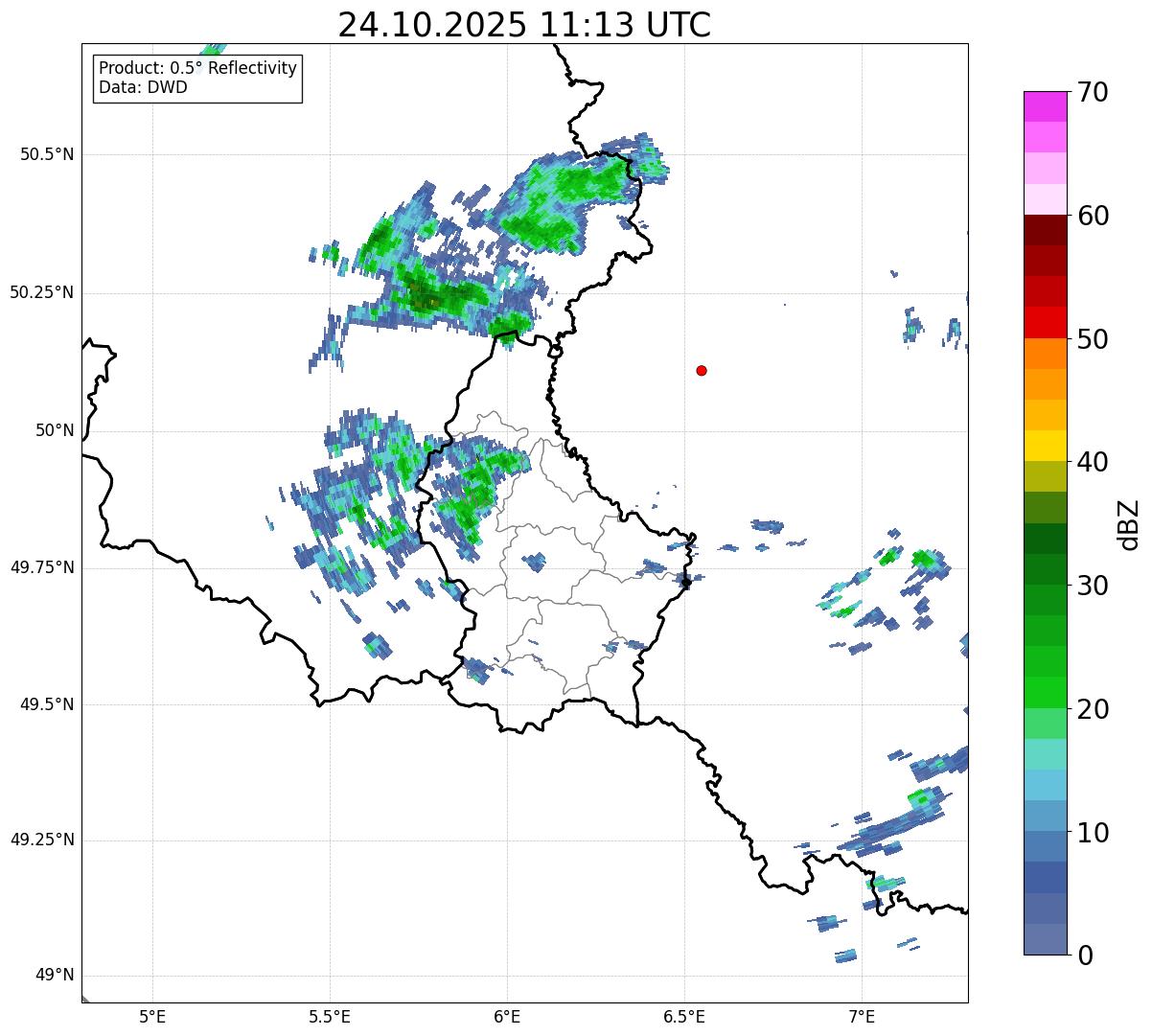This screenshot has height=1036, width=1152.
Task: Click the 'Product: 0.5° Reflectivity' label
Action: (197, 69)
